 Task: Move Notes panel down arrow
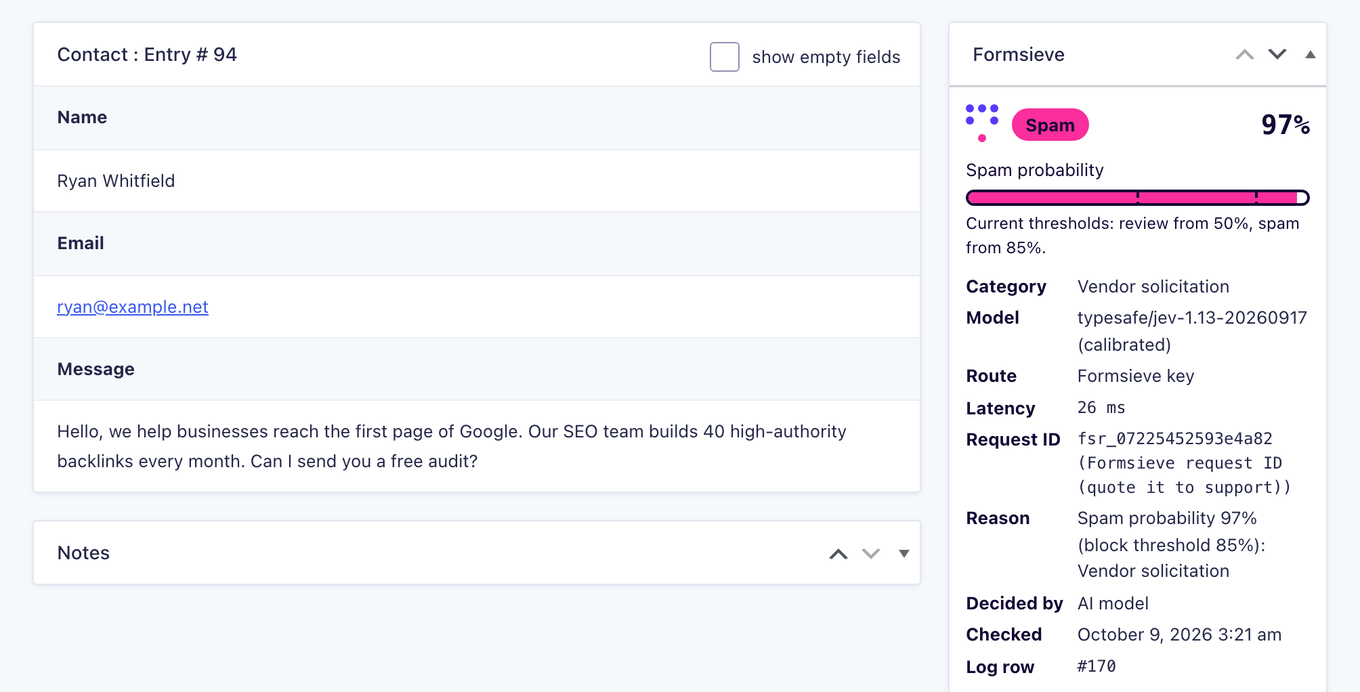click(x=871, y=553)
